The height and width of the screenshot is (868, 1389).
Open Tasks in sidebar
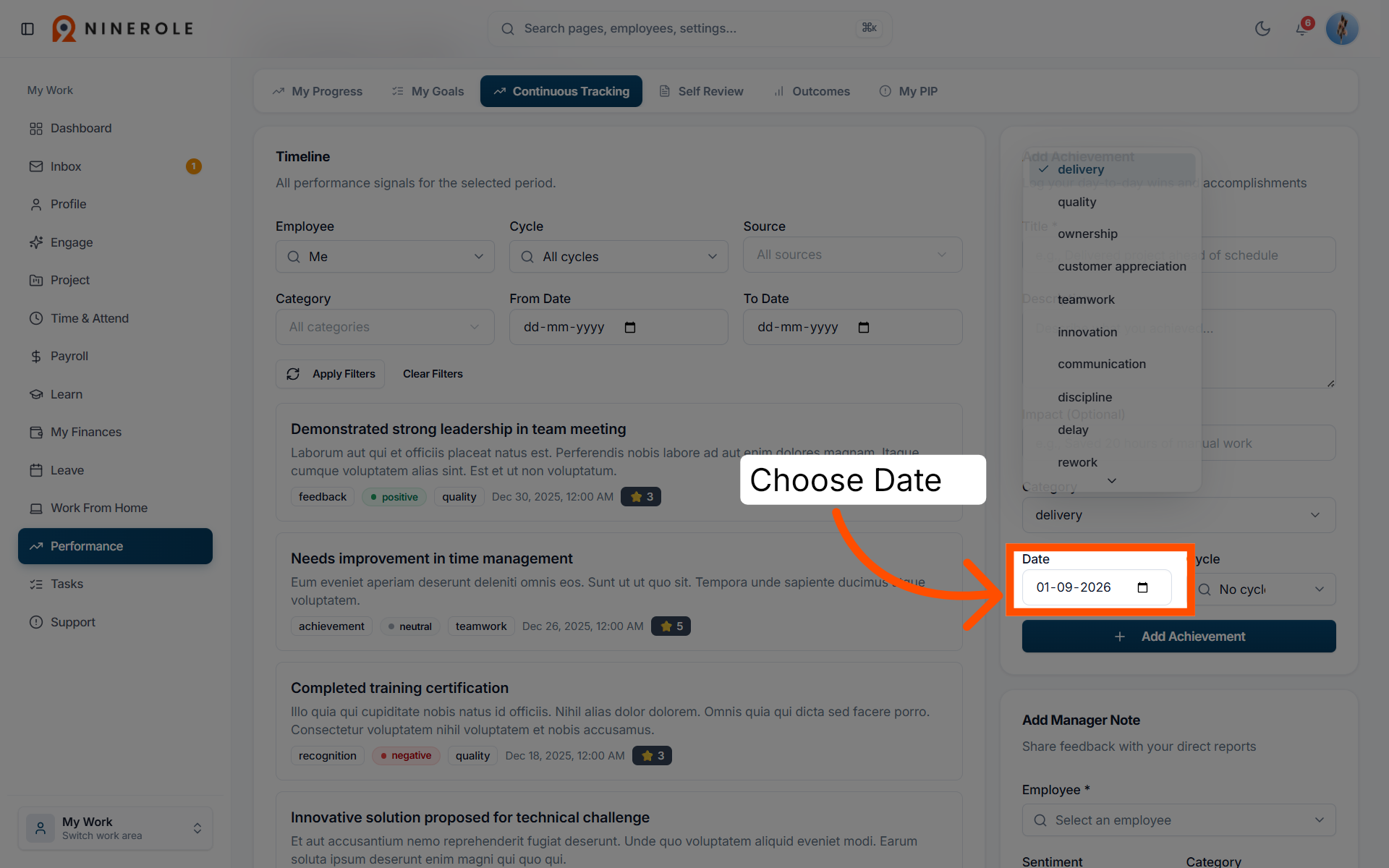pyautogui.click(x=116, y=584)
